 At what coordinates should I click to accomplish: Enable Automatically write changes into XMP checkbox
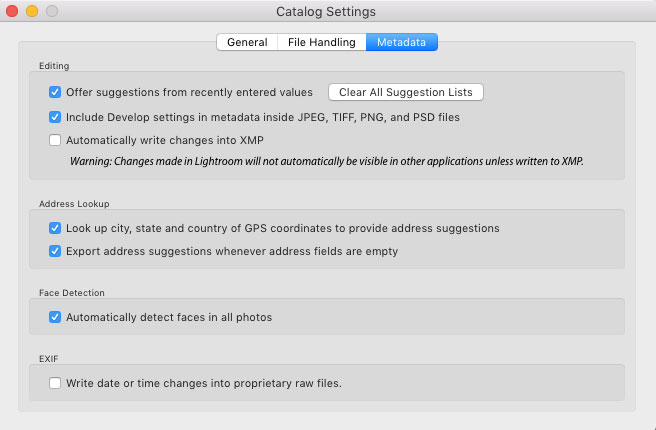55,140
